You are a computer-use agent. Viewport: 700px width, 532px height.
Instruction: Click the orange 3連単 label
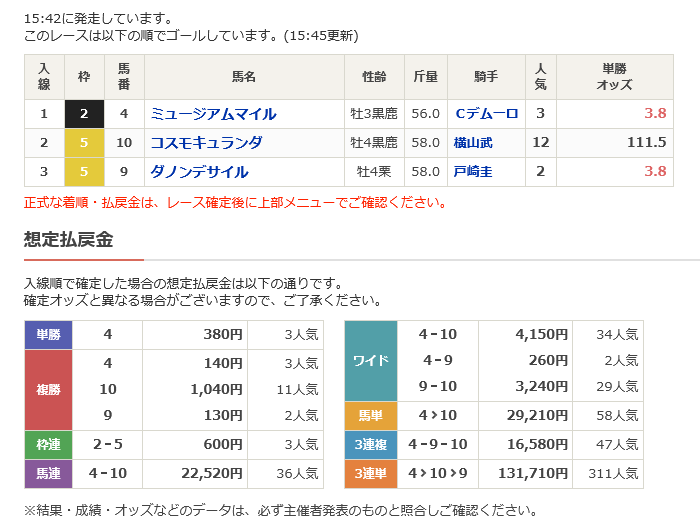(x=371, y=473)
